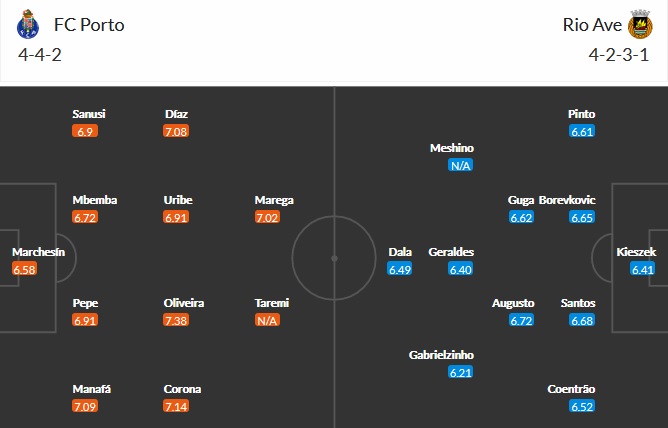Select defender Pepe in Porto's lineup

(x=86, y=303)
